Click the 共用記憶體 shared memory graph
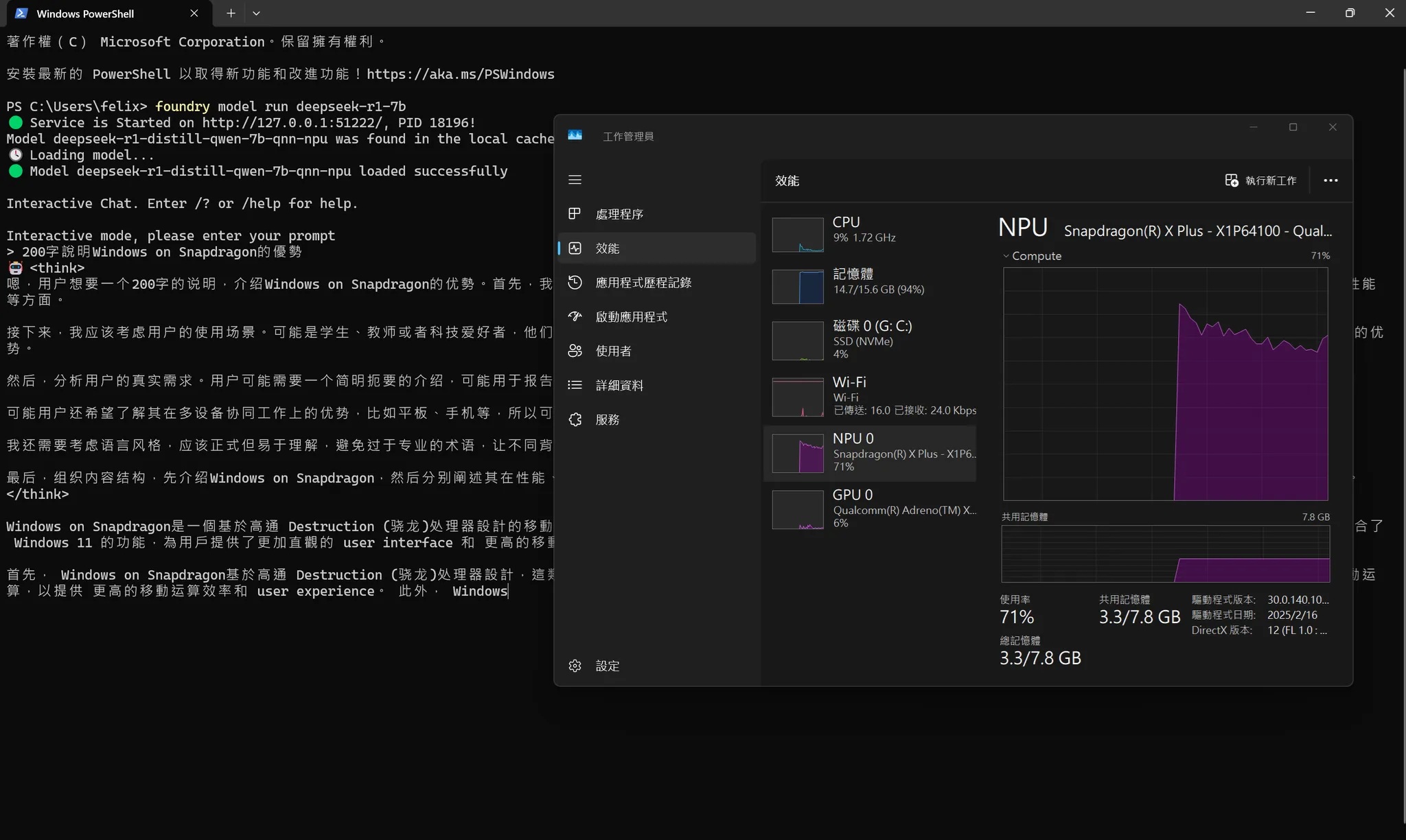1406x840 pixels. 1165,554
